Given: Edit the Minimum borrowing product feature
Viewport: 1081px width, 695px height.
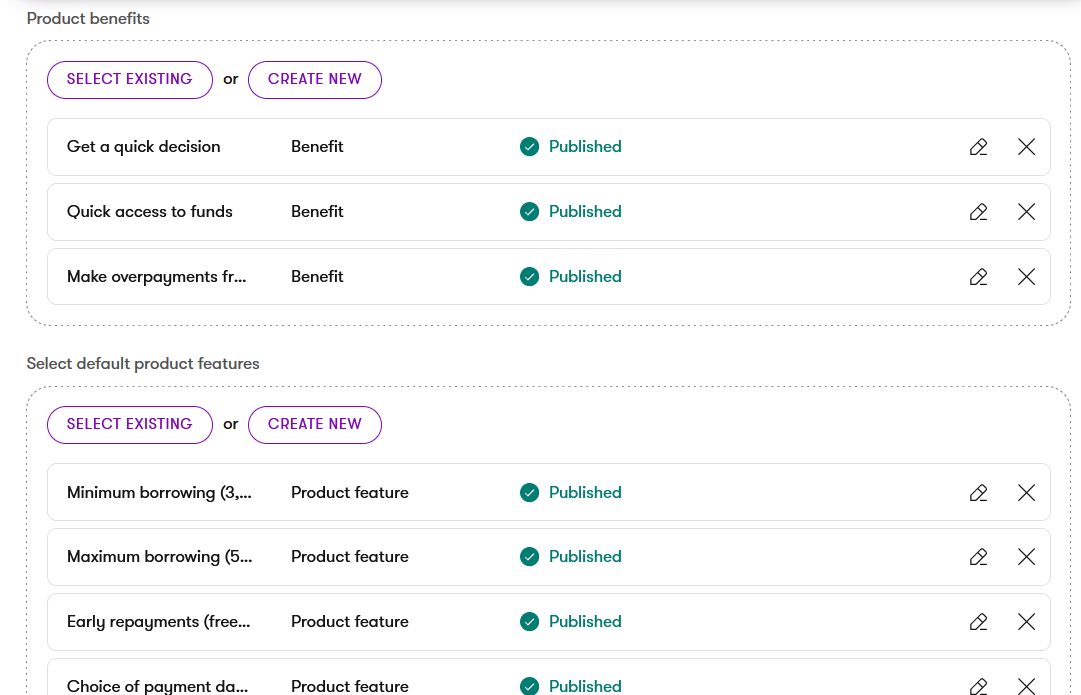Looking at the screenshot, I should (x=978, y=492).
